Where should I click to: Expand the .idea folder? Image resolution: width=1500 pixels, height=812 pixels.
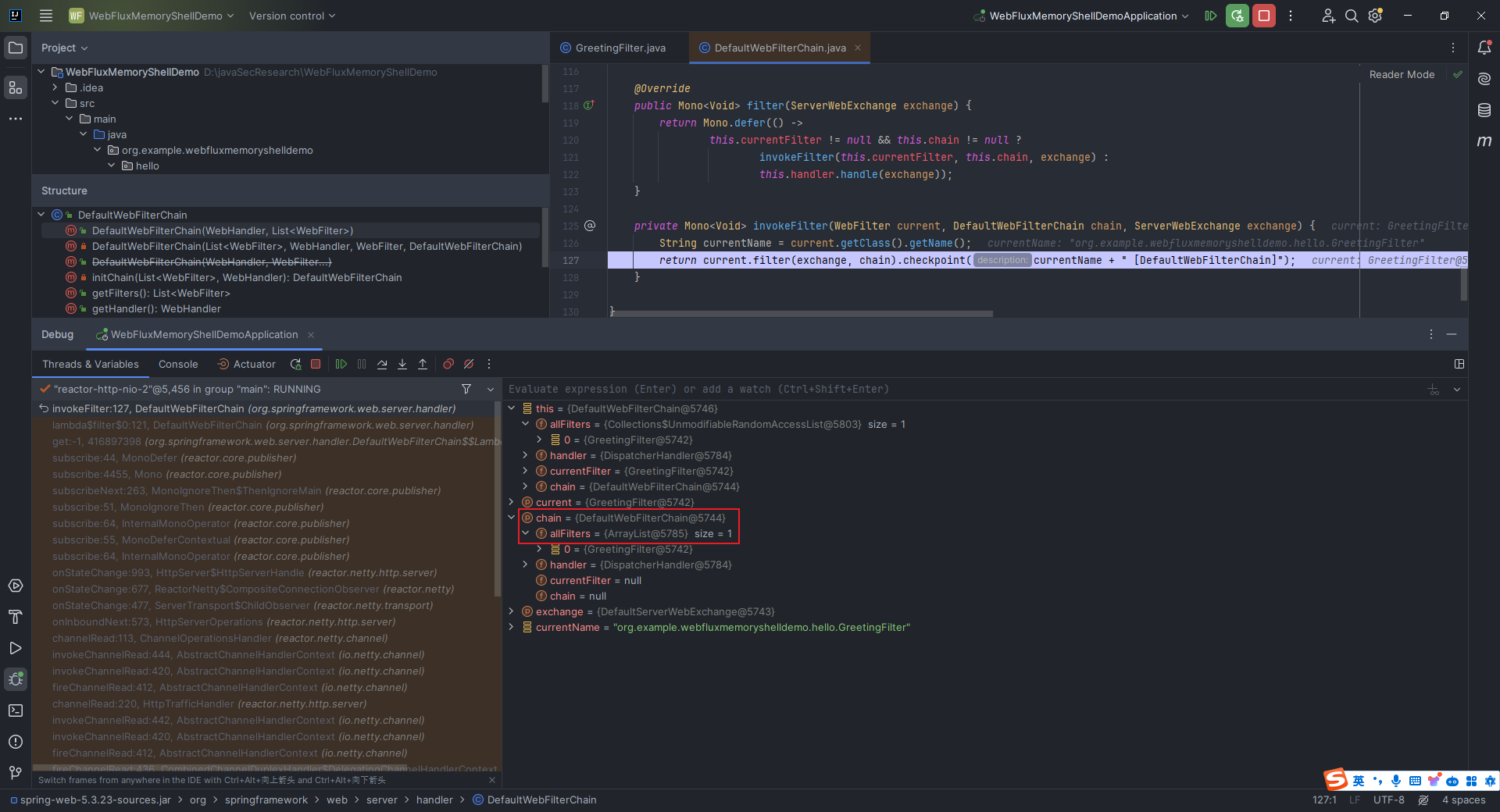(55, 87)
